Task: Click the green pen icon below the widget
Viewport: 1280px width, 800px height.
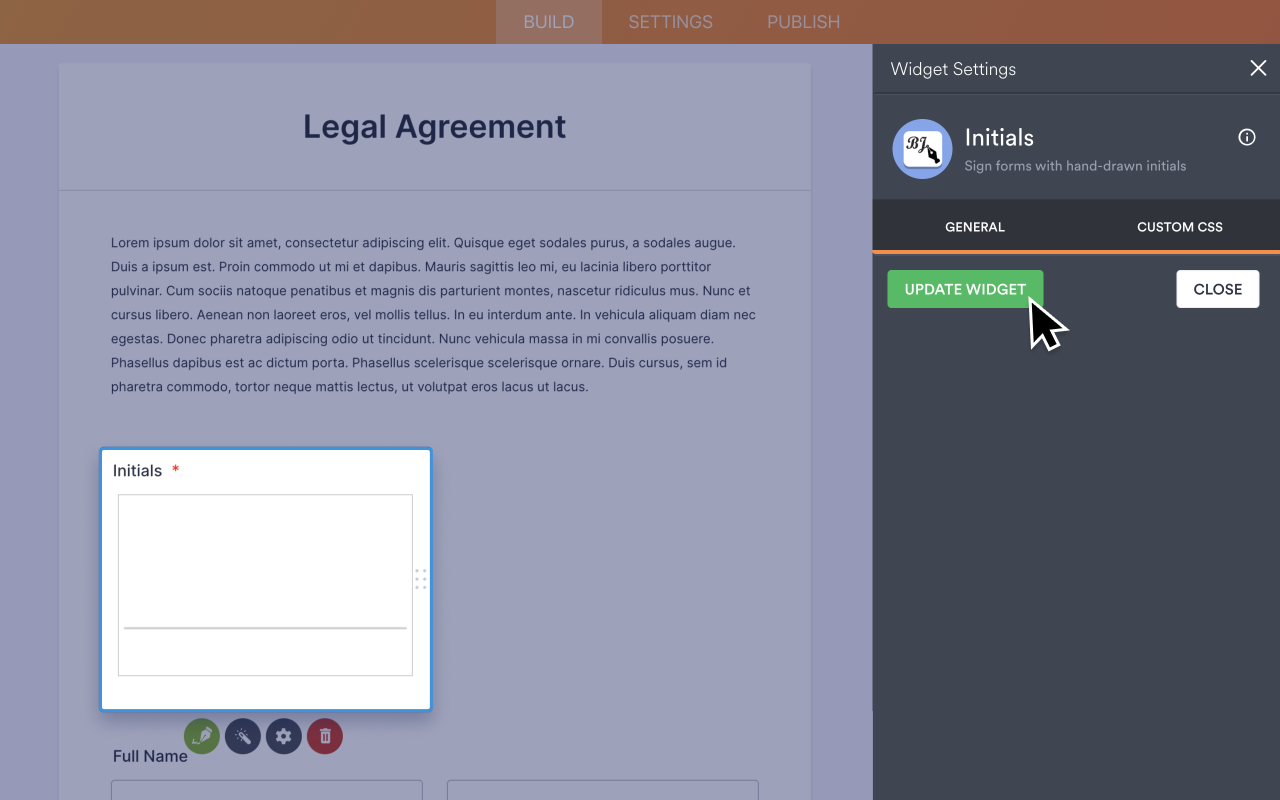Action: (202, 736)
